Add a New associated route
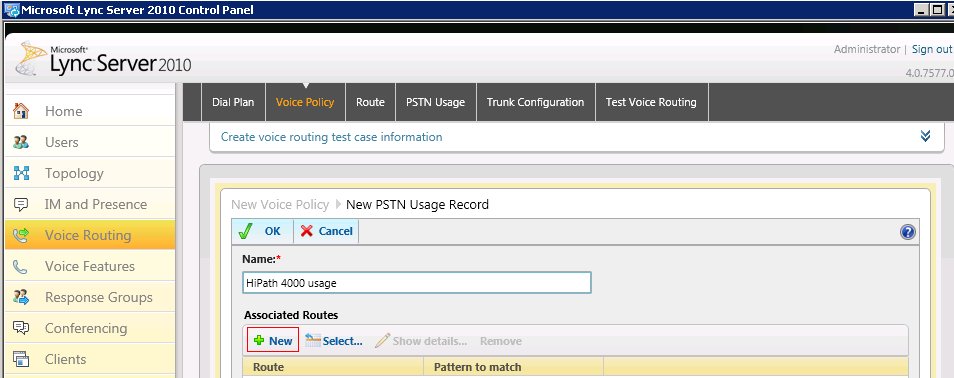Screen dimensions: 954x378 tap(273, 341)
